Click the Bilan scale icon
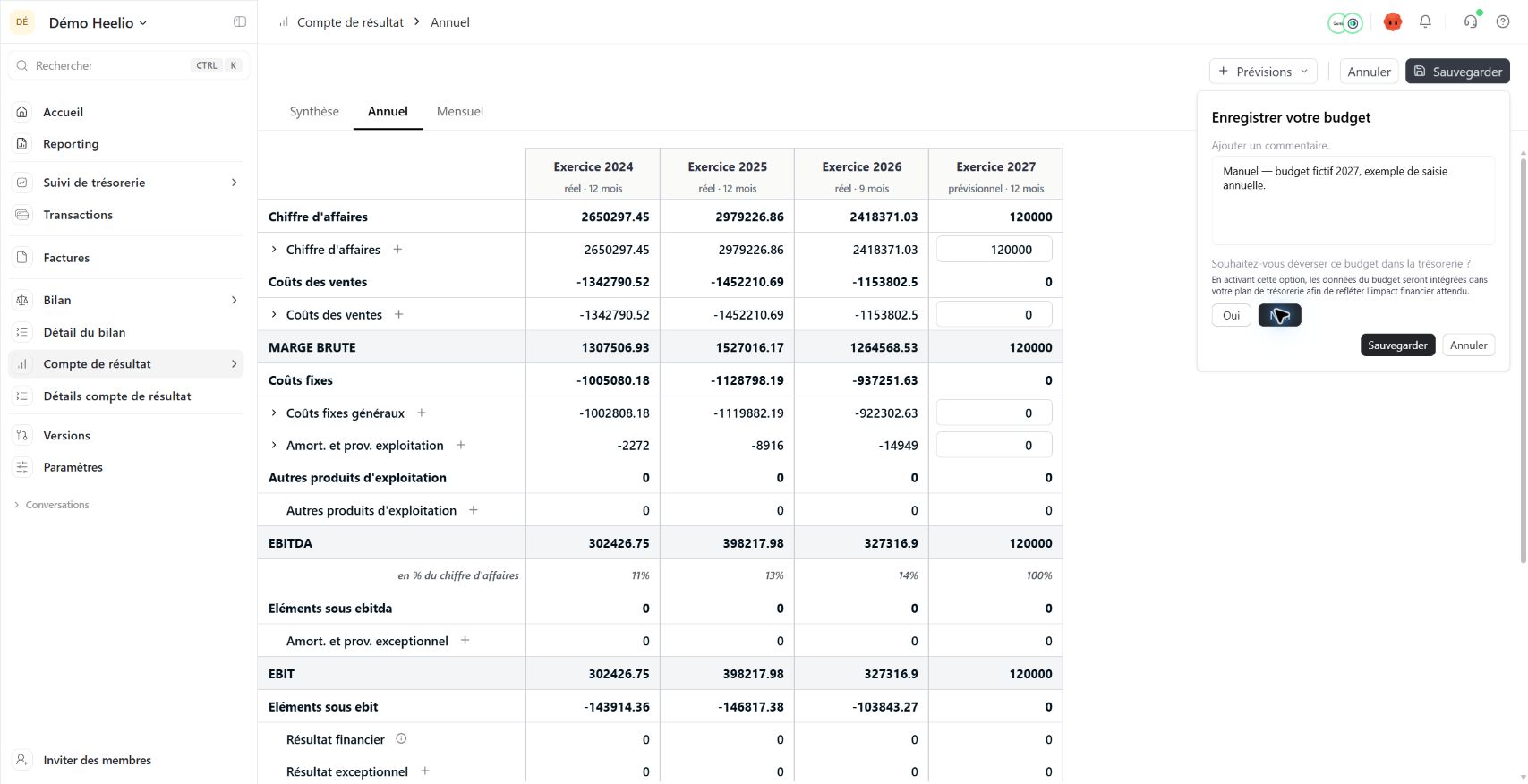 point(22,300)
